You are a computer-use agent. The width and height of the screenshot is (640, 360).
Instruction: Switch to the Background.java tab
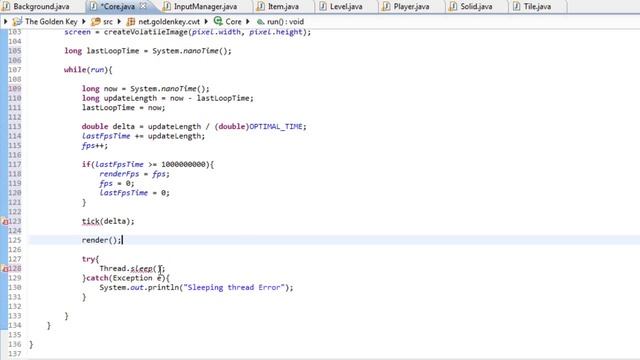(41, 7)
